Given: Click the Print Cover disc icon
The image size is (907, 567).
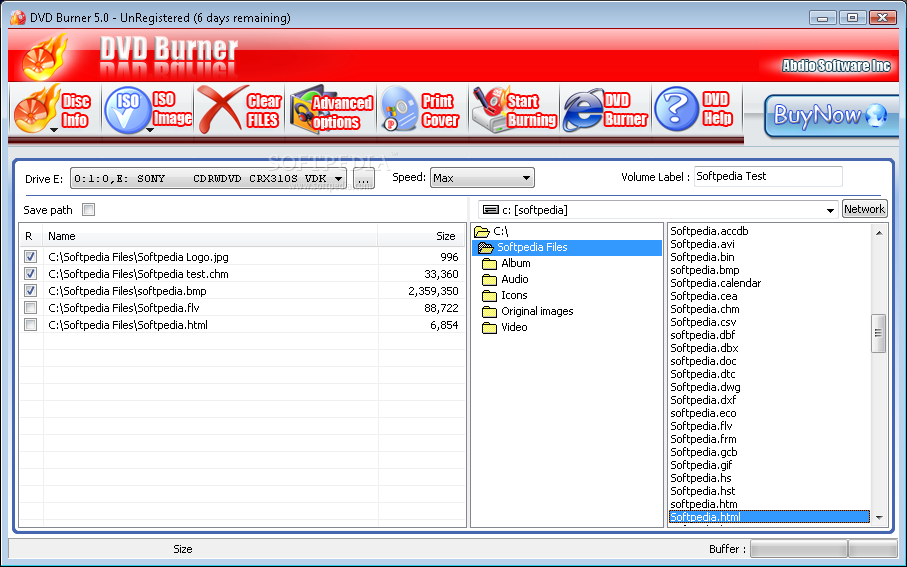Looking at the screenshot, I should click(x=399, y=109).
